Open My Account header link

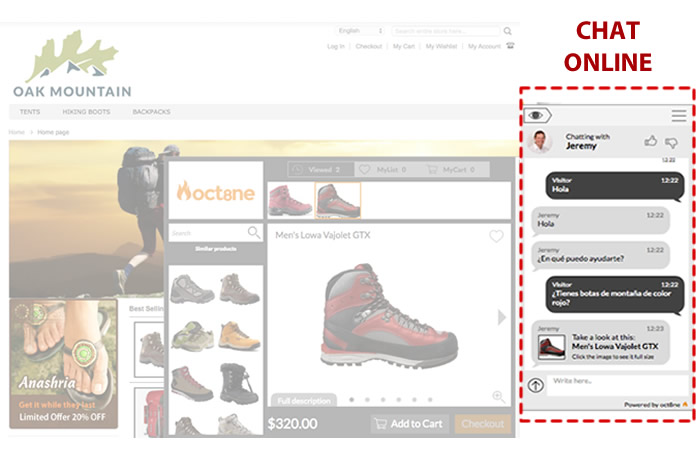(x=484, y=46)
